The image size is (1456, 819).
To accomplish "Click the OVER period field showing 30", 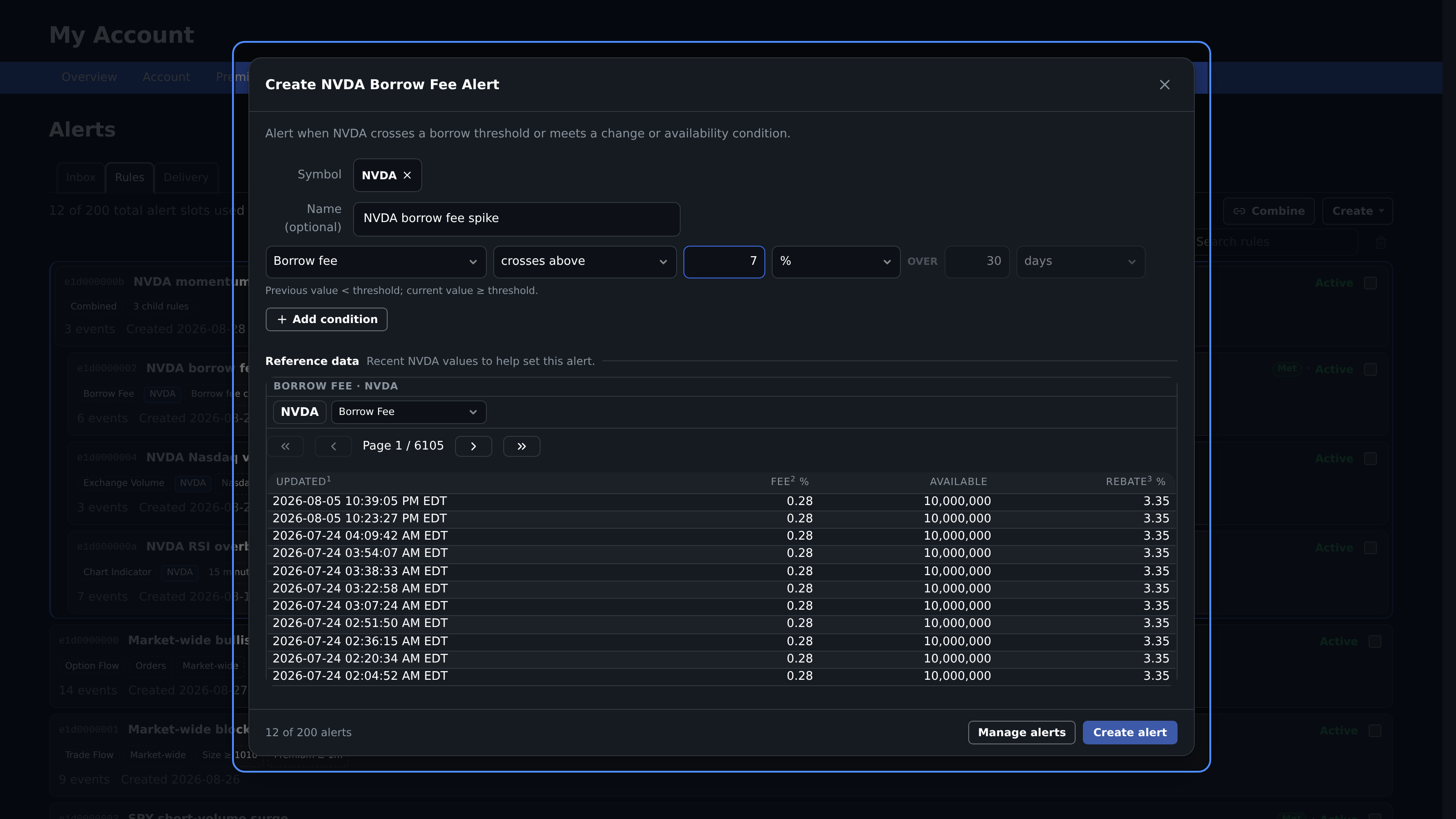I will [x=977, y=261].
